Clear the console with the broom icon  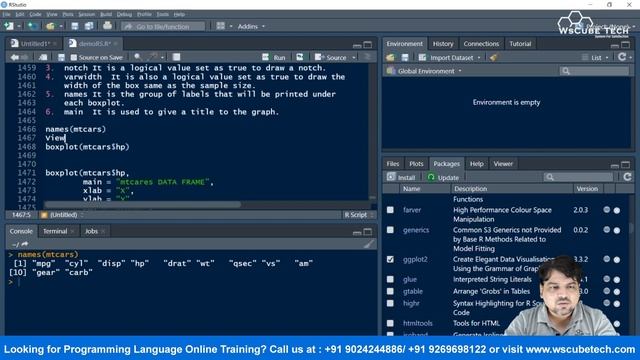[x=369, y=244]
